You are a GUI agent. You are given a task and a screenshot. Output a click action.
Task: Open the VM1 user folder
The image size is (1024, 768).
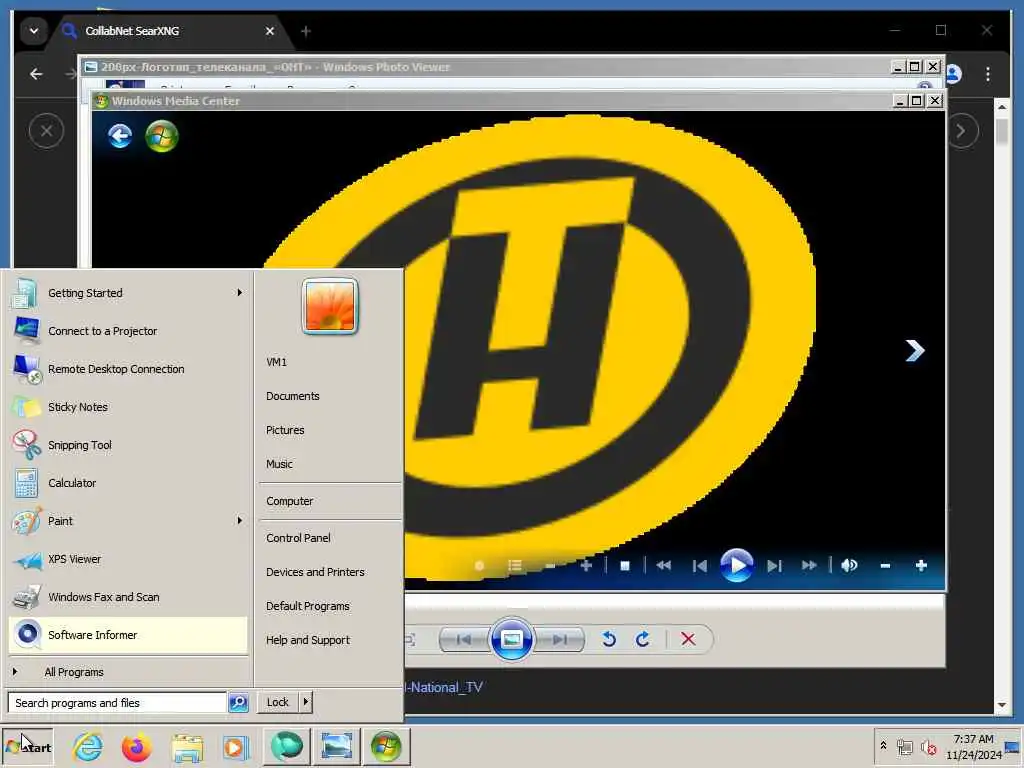coord(330,362)
